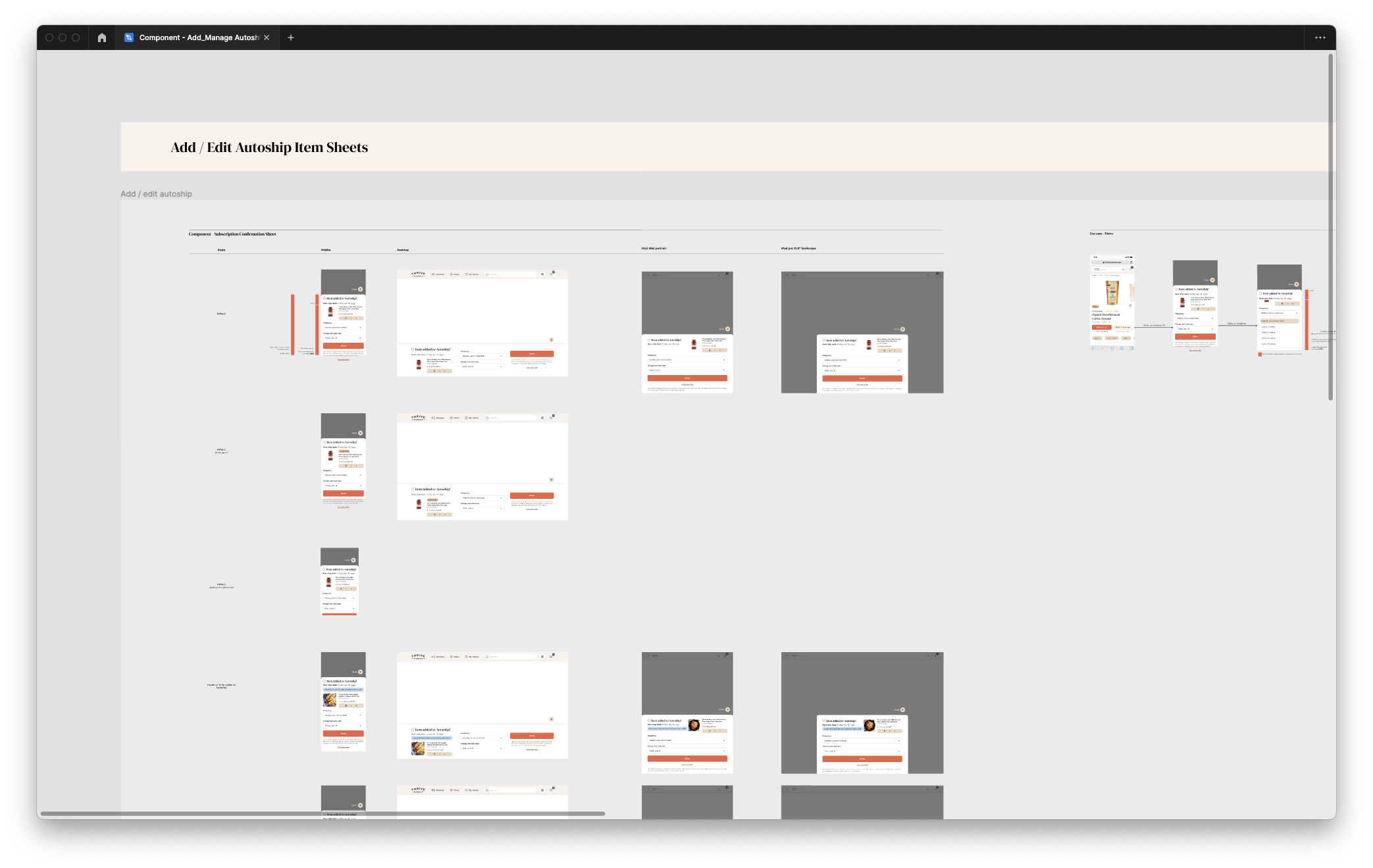Click the 'Use case - Flows' title

pos(1101,234)
